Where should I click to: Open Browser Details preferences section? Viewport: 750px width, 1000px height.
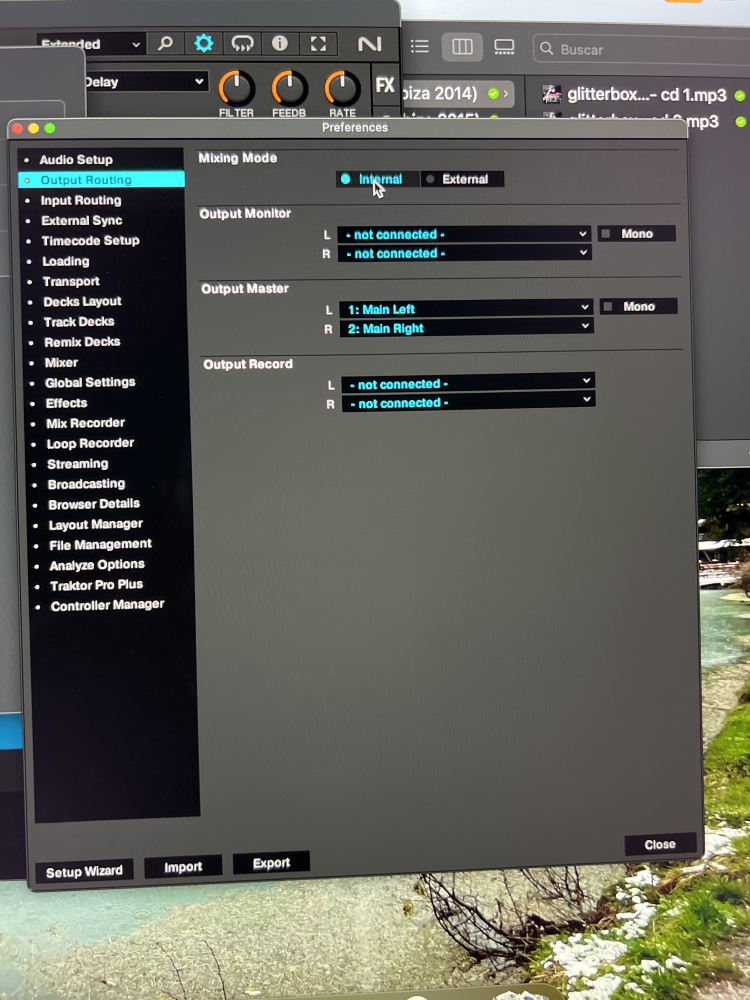(x=94, y=504)
